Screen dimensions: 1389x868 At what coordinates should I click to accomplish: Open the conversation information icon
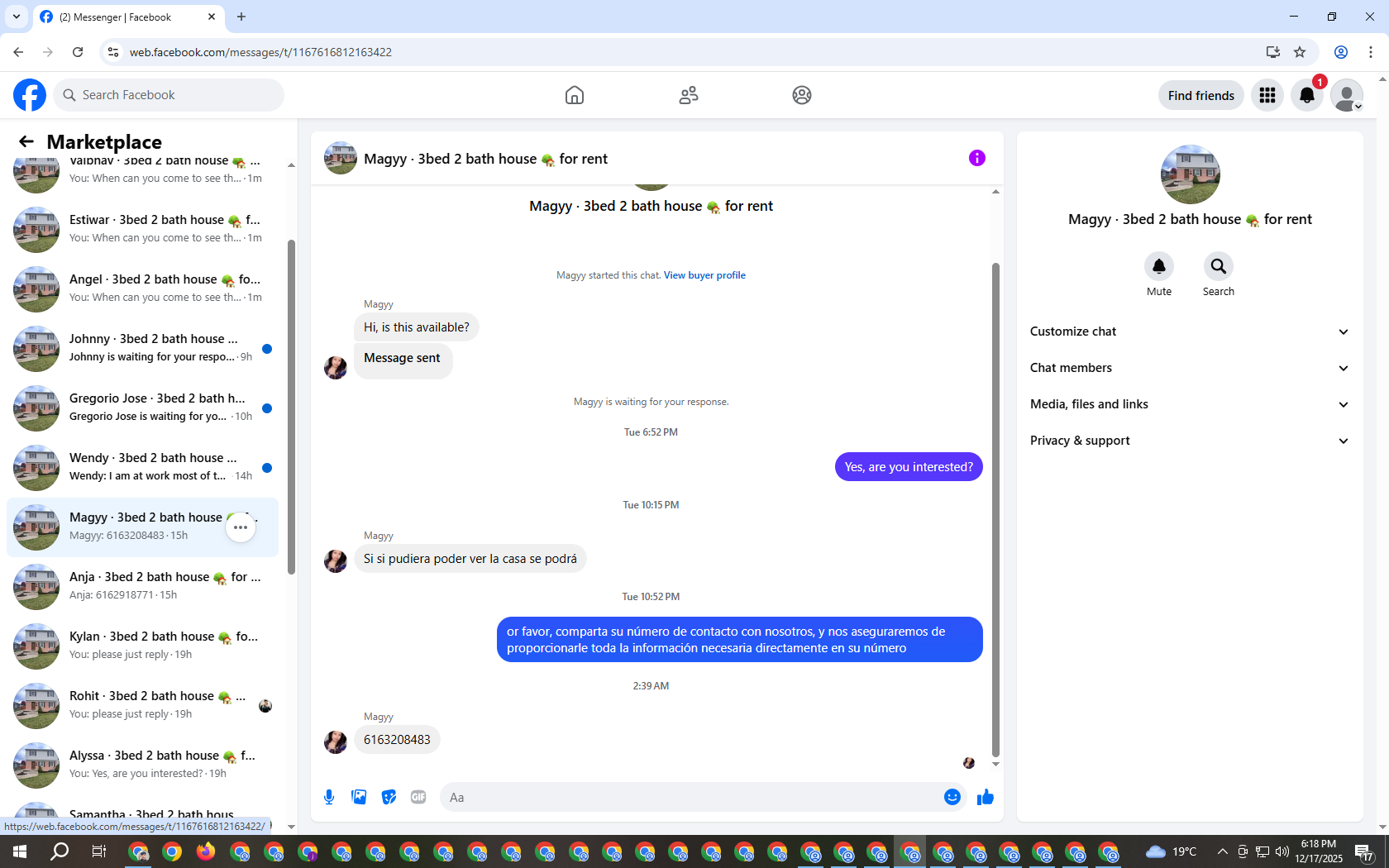pos(977,158)
